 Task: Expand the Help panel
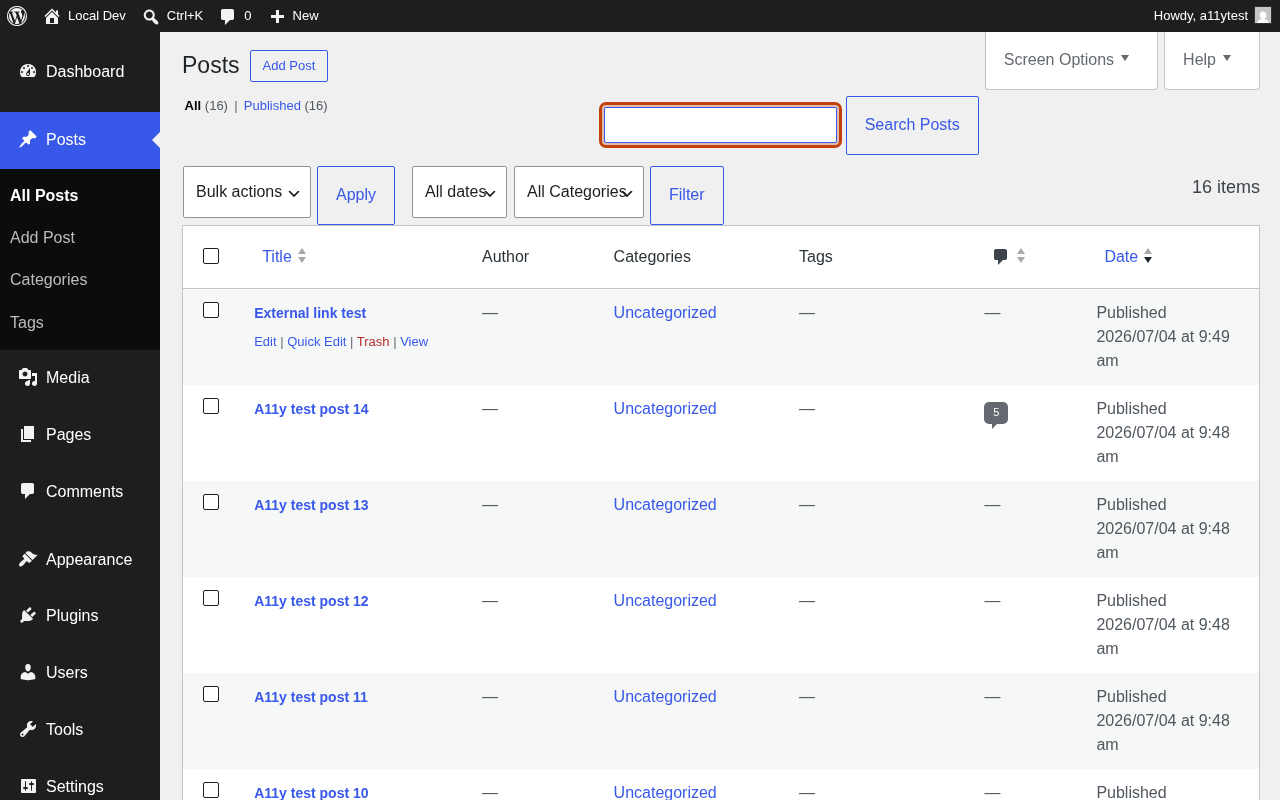pos(1212,60)
